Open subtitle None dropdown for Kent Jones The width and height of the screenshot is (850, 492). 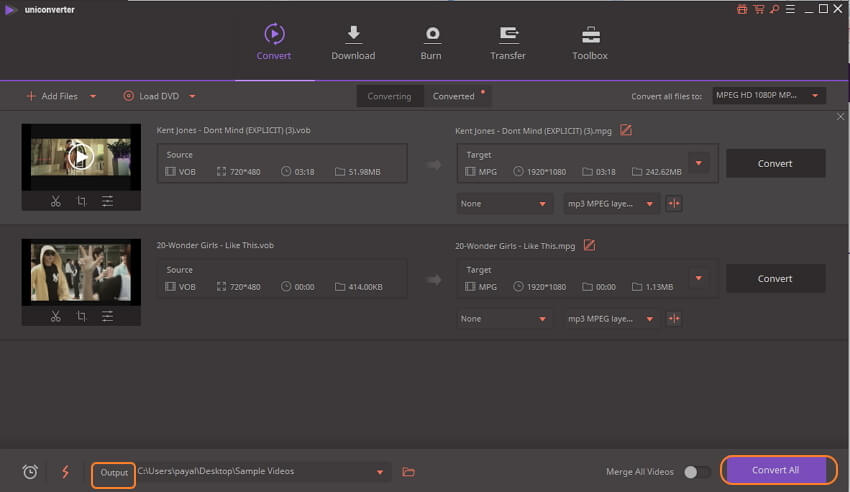[x=504, y=204]
